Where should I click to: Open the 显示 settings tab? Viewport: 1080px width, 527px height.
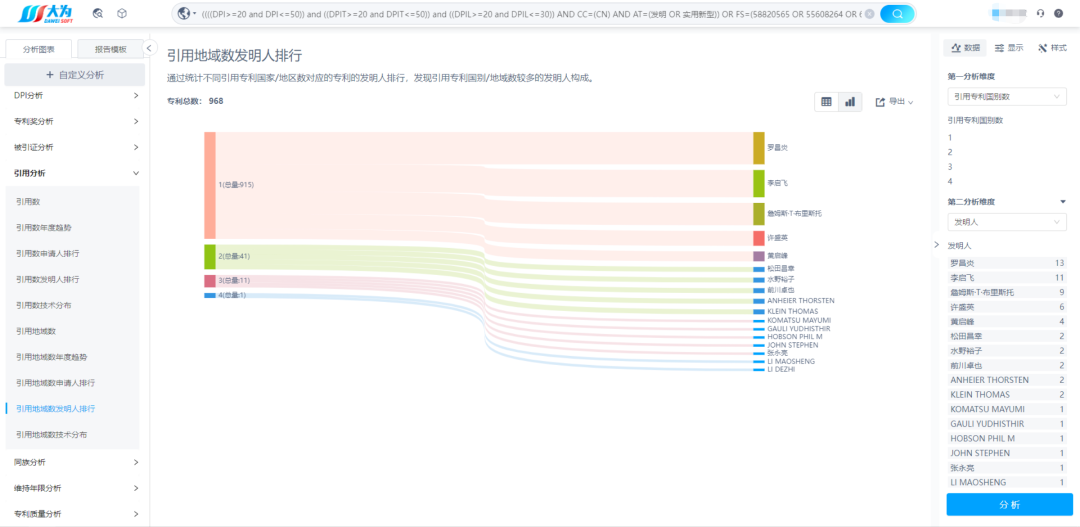(x=1009, y=48)
